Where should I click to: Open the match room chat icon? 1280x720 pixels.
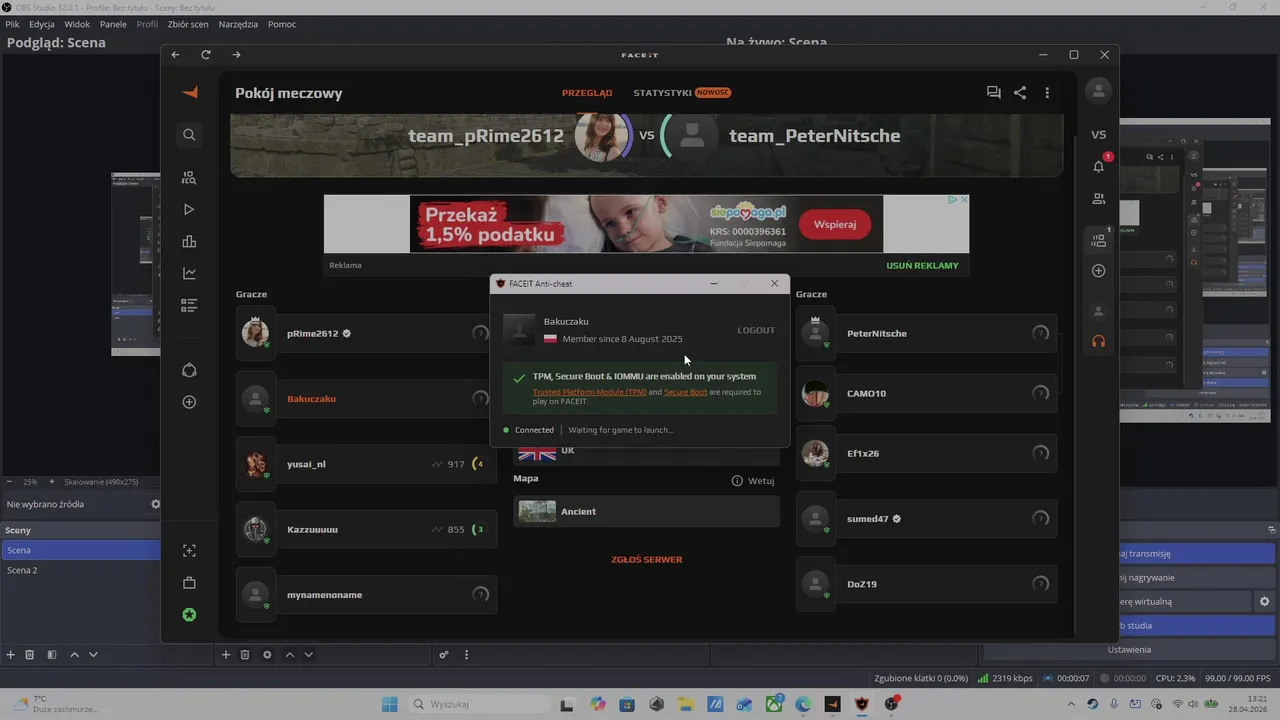click(x=993, y=92)
